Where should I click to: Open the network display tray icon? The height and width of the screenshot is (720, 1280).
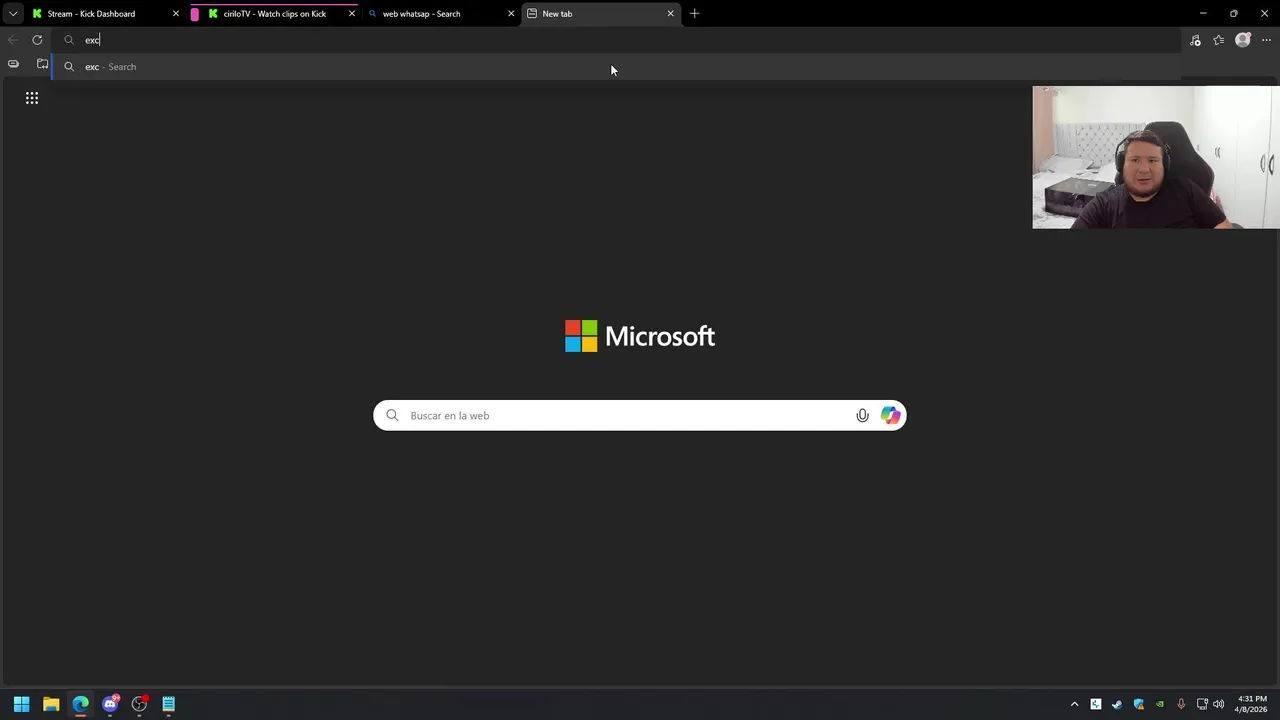click(1202, 704)
